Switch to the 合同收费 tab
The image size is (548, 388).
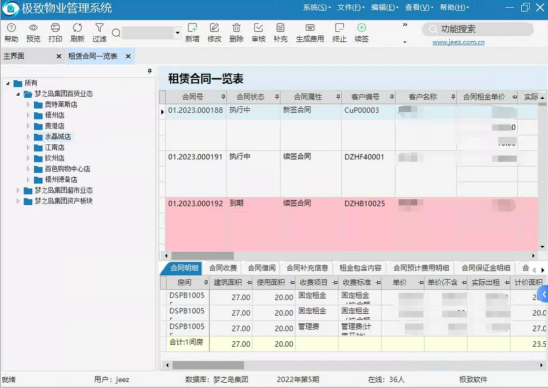tap(223, 268)
